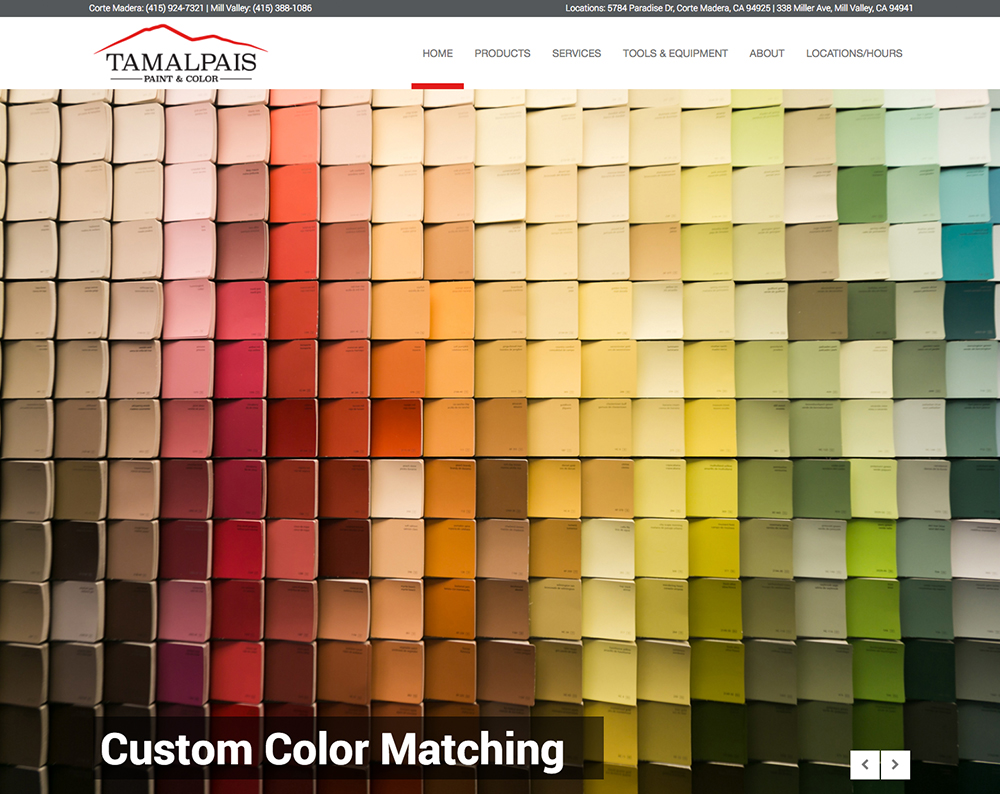Open the Tools & Equipment menu item
Screen dimensions: 1000x794
tap(675, 53)
